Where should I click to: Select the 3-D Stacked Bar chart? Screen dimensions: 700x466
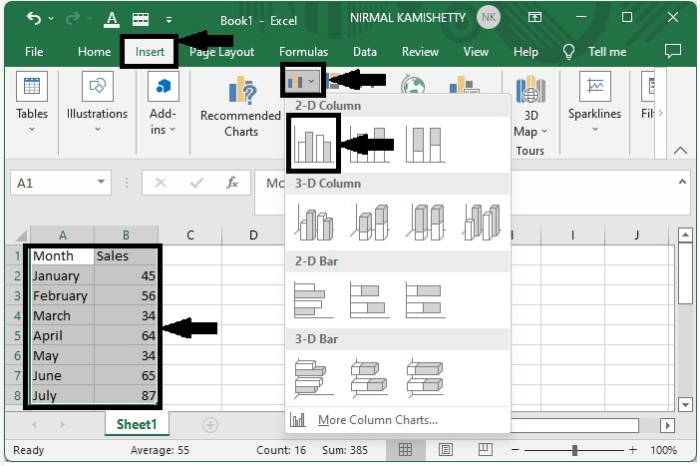(x=369, y=378)
